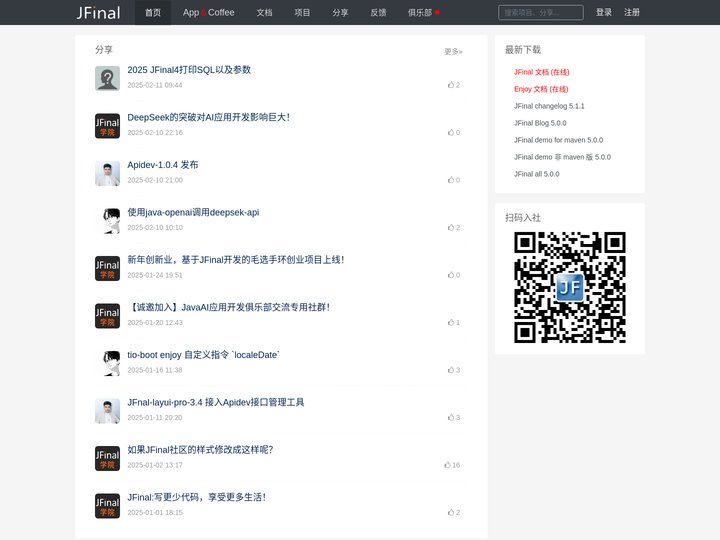Open the 俱乐部 nav item
720x540 pixels.
pyautogui.click(x=420, y=12)
